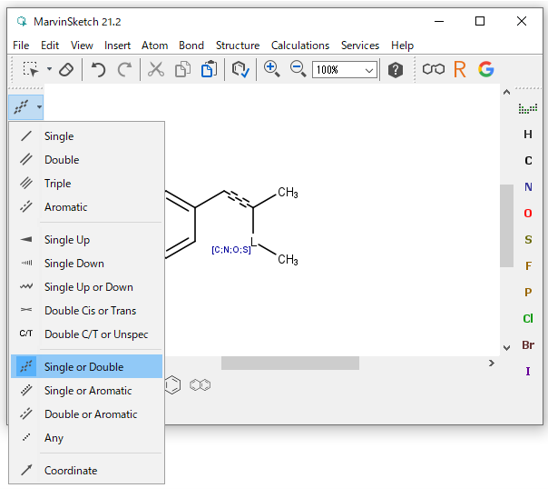Select Single Up or Down bond
548x489 pixels.
coord(87,287)
